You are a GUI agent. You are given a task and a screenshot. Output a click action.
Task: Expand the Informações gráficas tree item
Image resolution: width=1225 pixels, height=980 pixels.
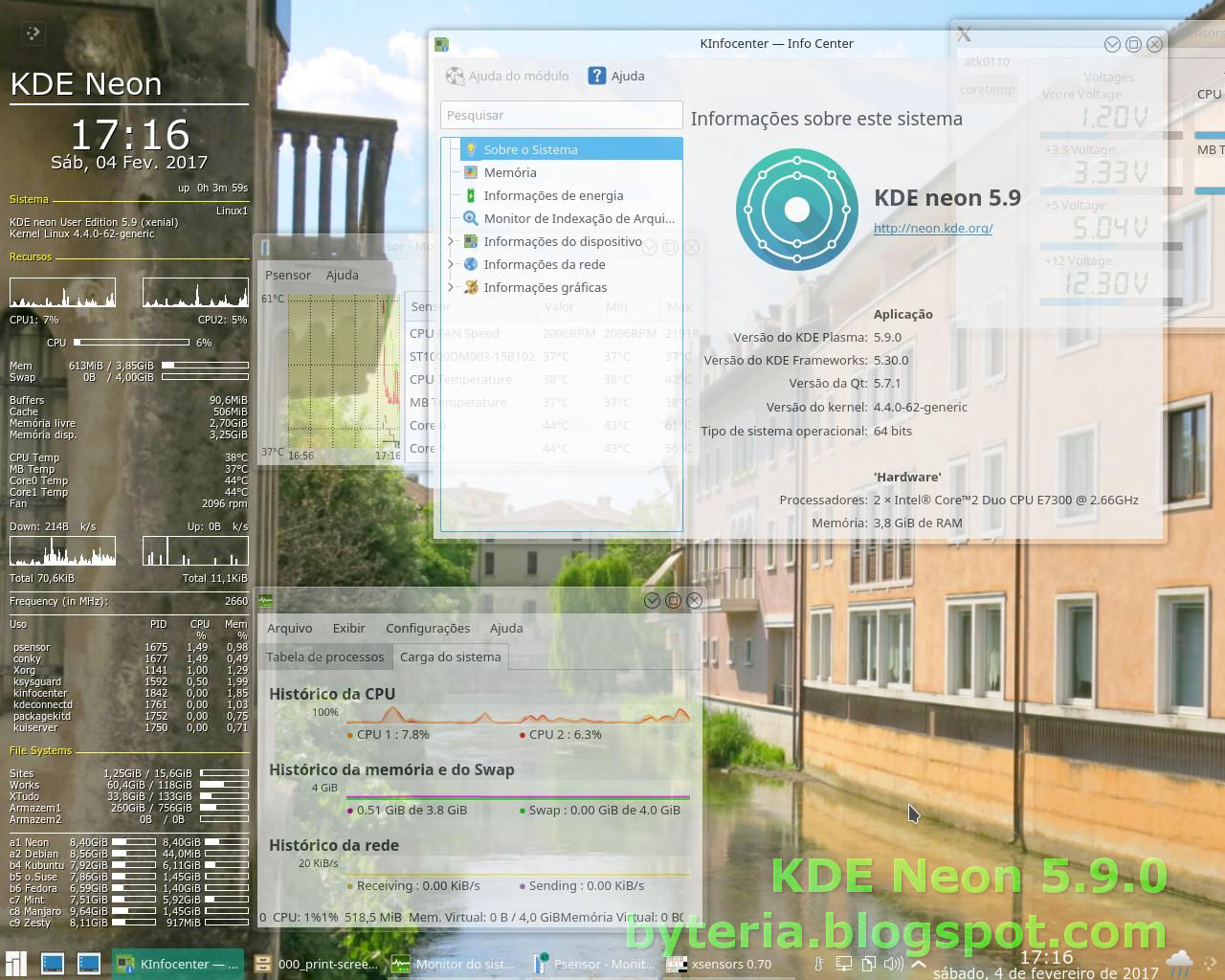point(449,287)
